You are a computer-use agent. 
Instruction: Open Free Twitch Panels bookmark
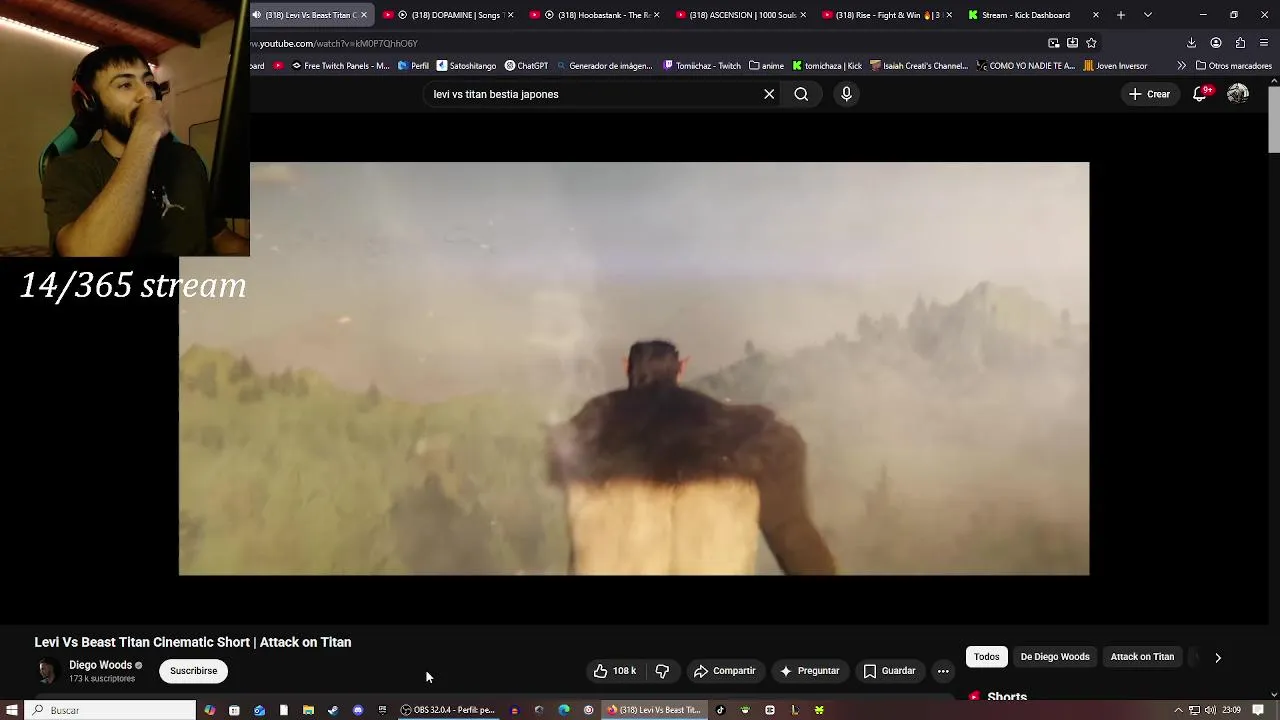(x=340, y=66)
